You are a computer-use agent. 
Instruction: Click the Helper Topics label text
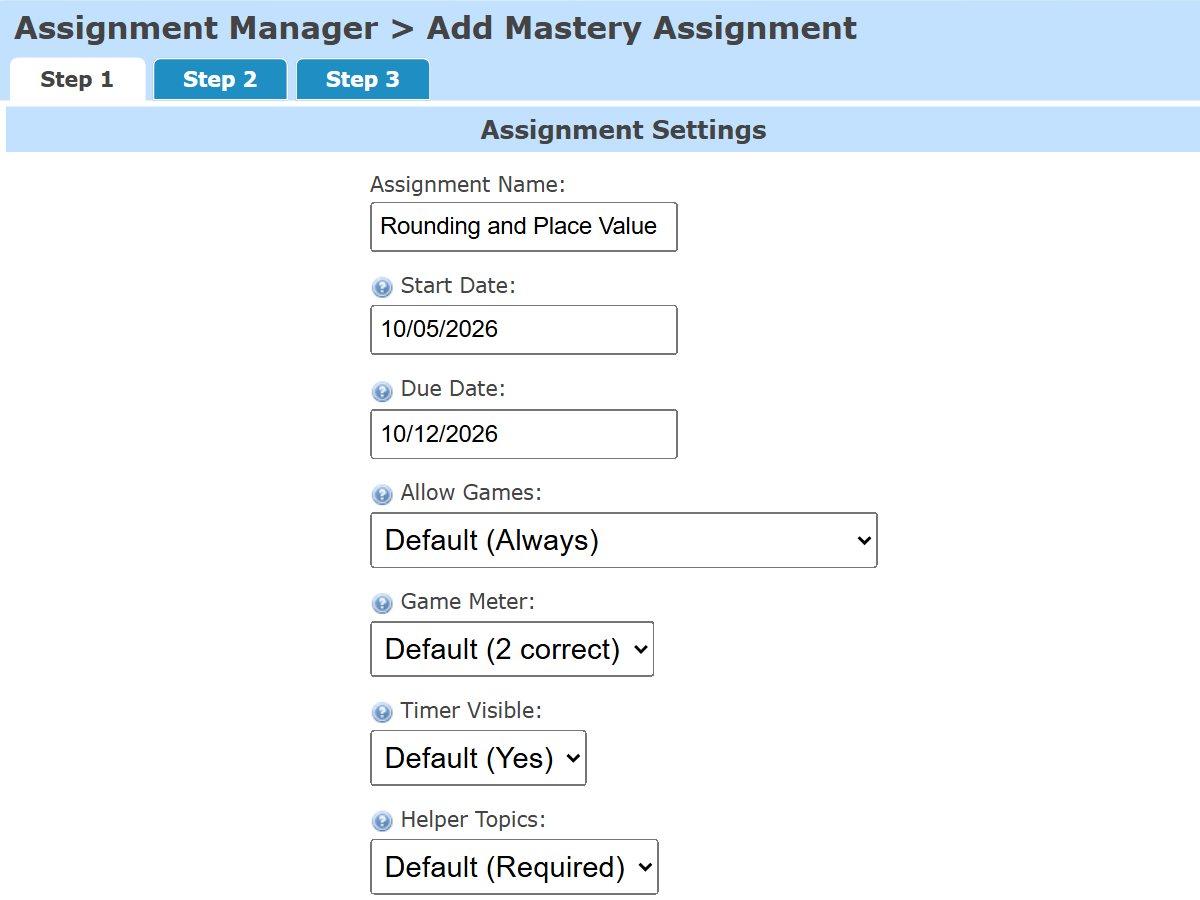(x=474, y=820)
